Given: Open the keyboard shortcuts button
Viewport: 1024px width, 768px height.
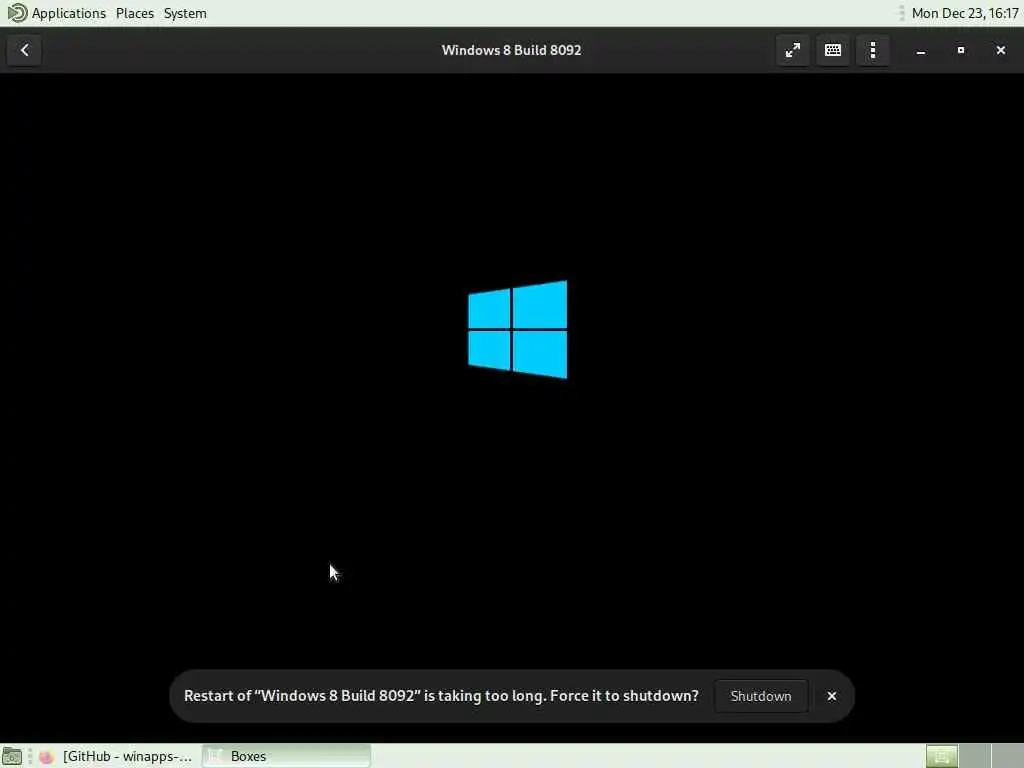Looking at the screenshot, I should (x=833, y=50).
